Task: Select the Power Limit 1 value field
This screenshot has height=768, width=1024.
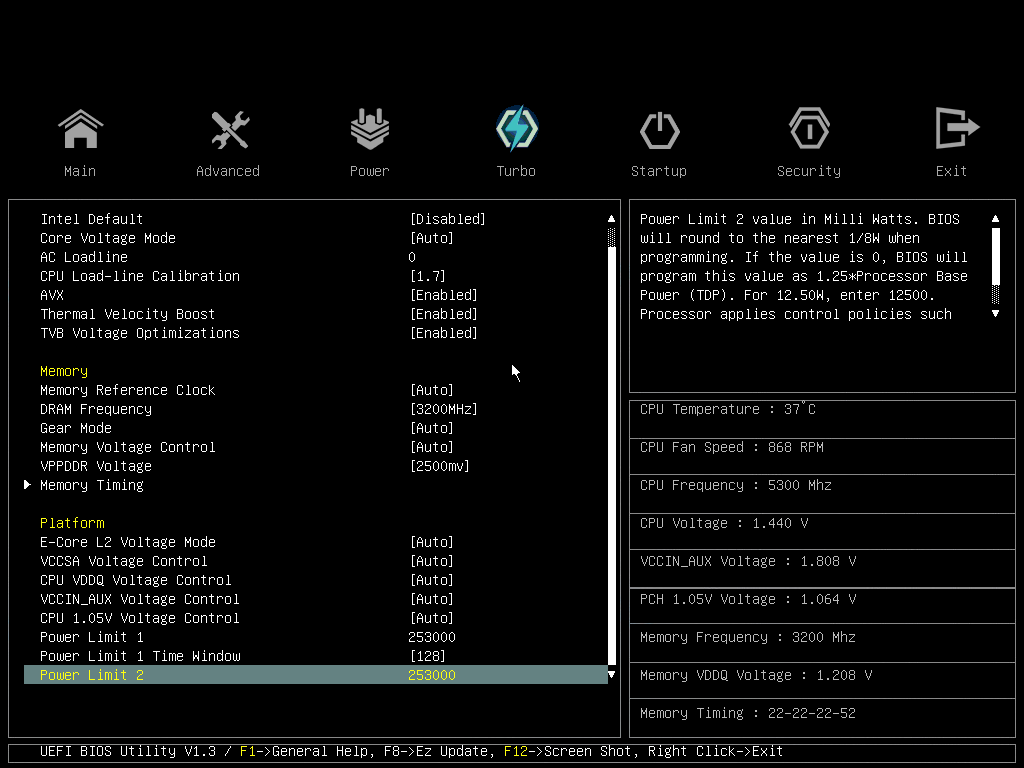Action: [432, 637]
